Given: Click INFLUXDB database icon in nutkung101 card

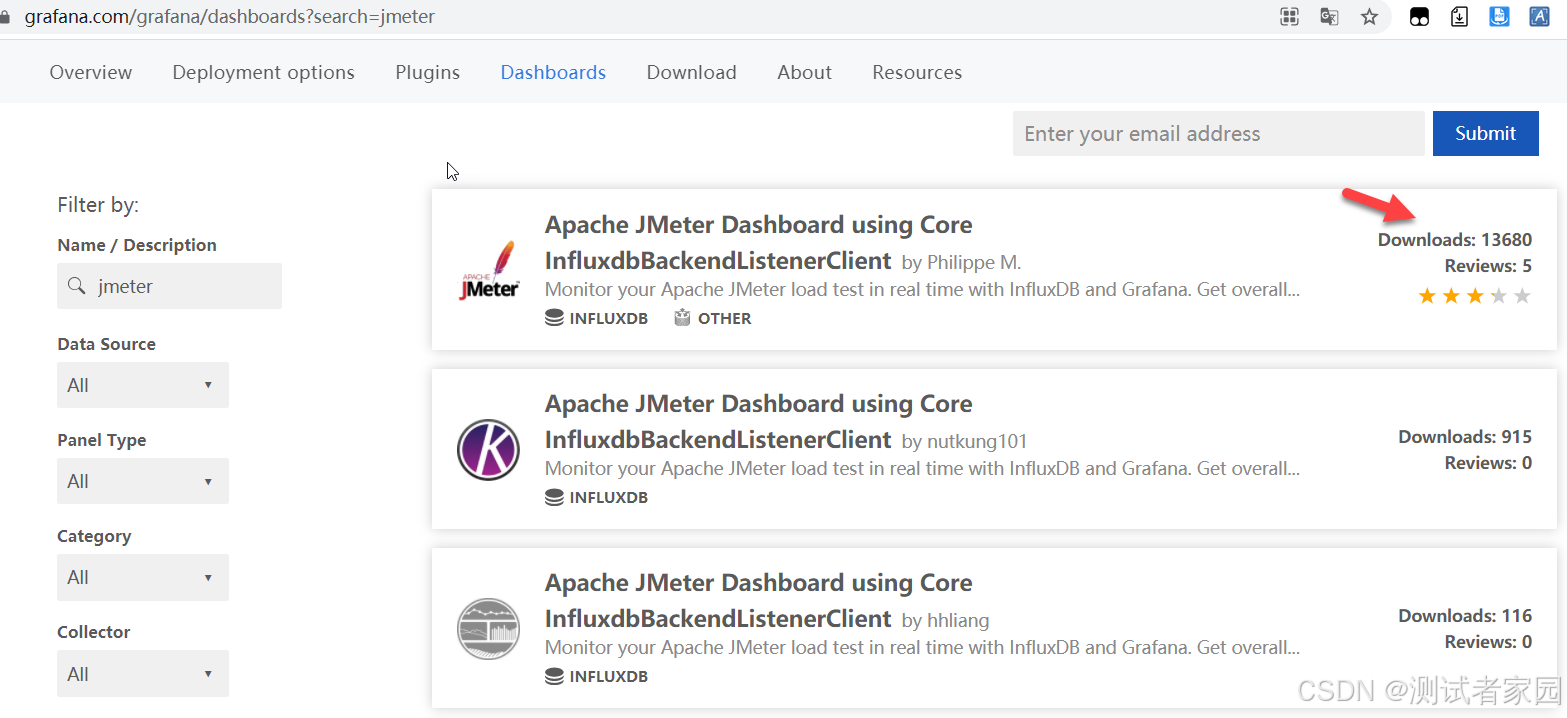Looking at the screenshot, I should [x=554, y=497].
